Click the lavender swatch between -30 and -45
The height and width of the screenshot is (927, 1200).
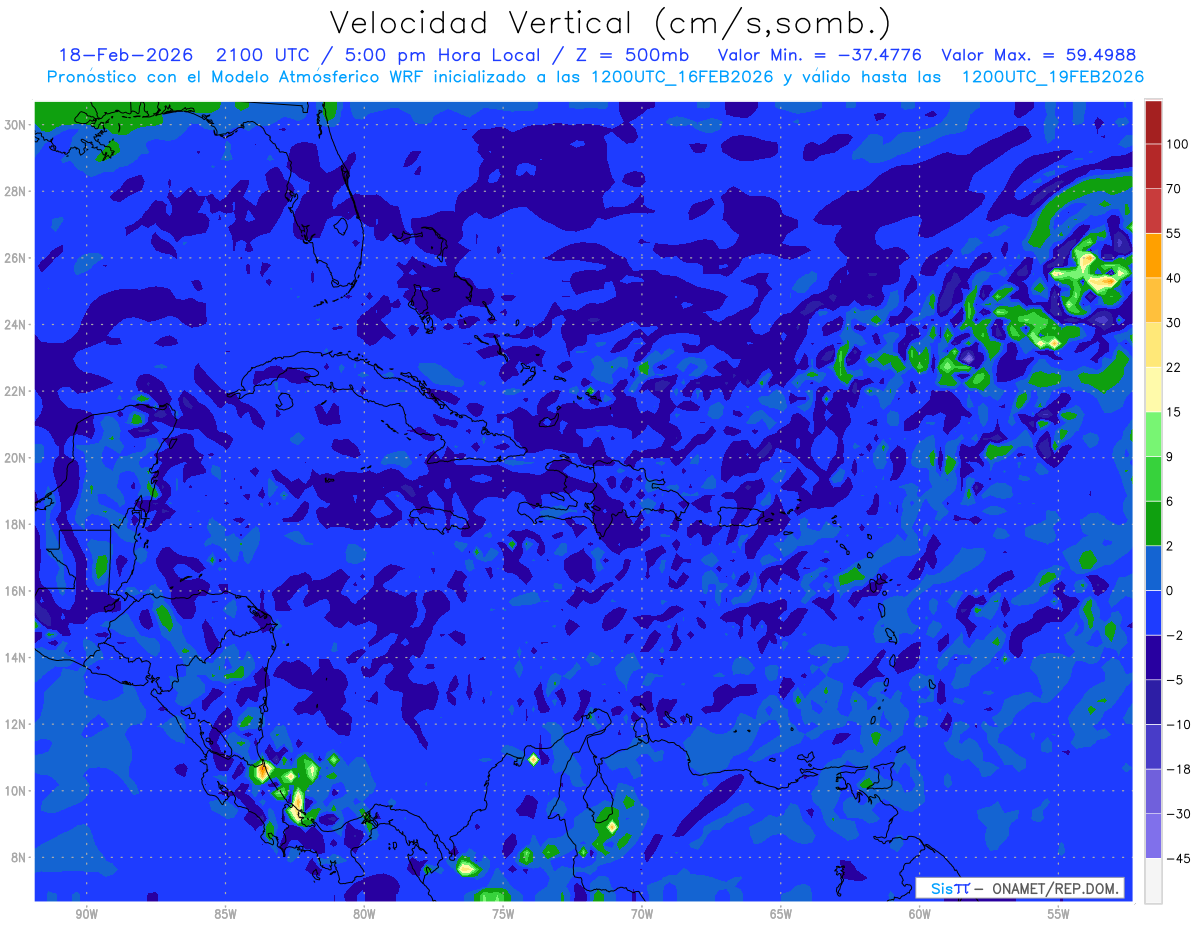click(1153, 836)
